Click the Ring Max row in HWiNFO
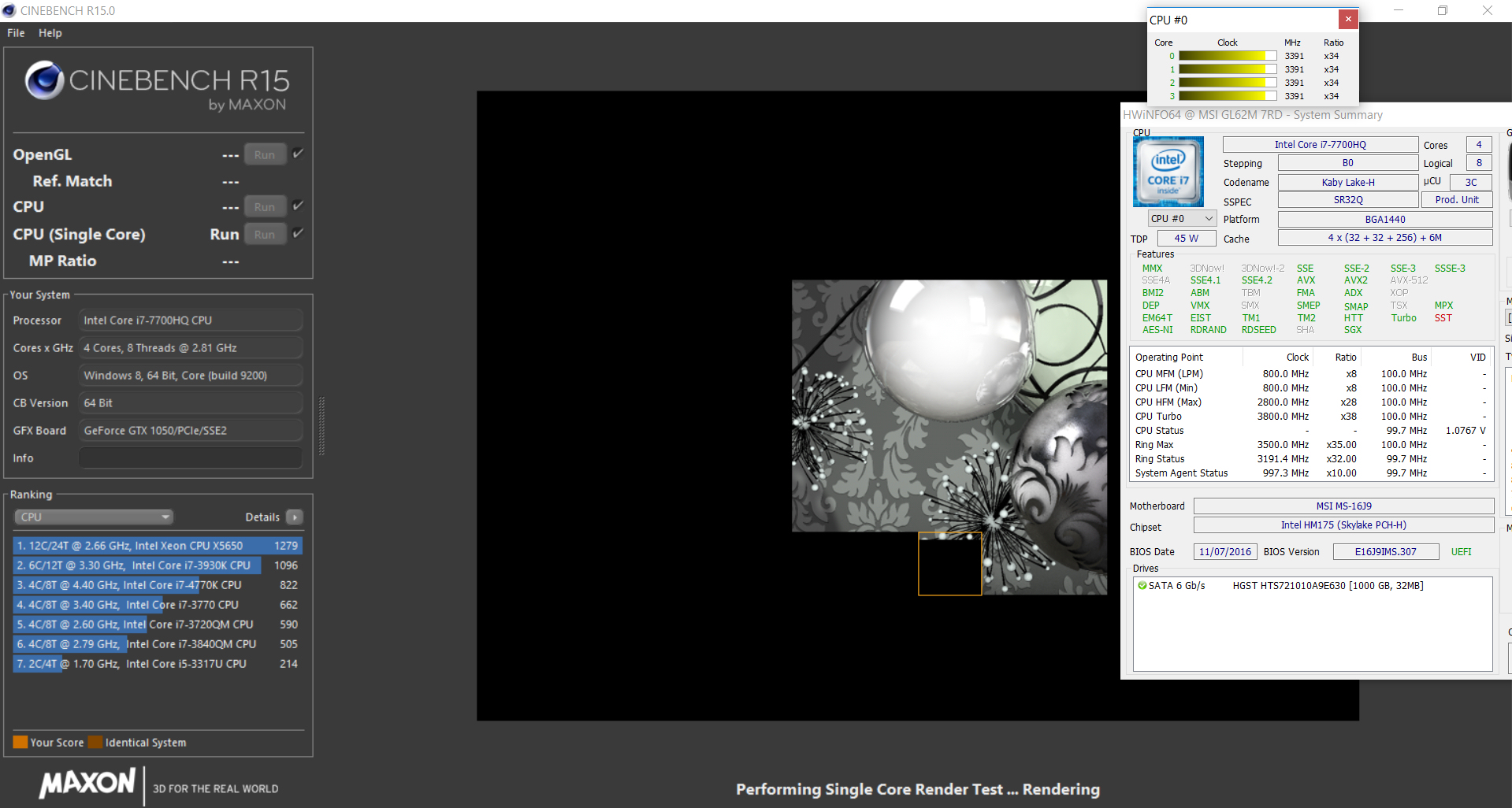The image size is (1512, 808). click(x=1310, y=444)
